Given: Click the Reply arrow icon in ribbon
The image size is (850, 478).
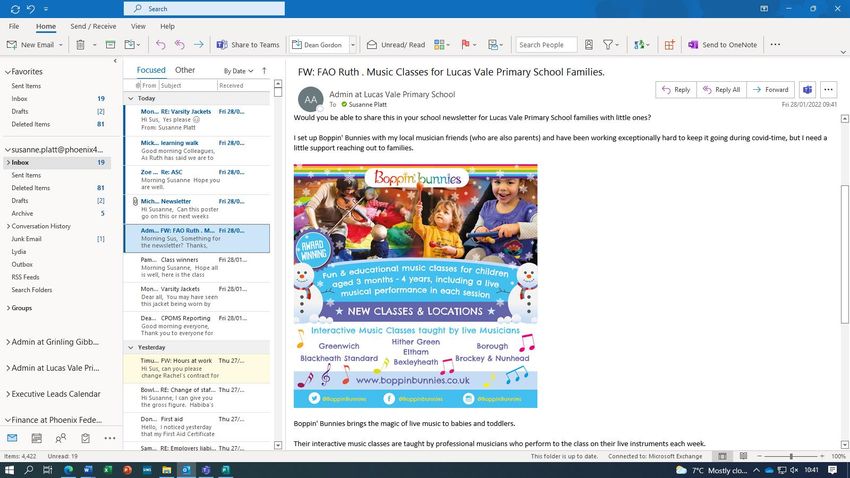Looking at the screenshot, I should coord(160,45).
